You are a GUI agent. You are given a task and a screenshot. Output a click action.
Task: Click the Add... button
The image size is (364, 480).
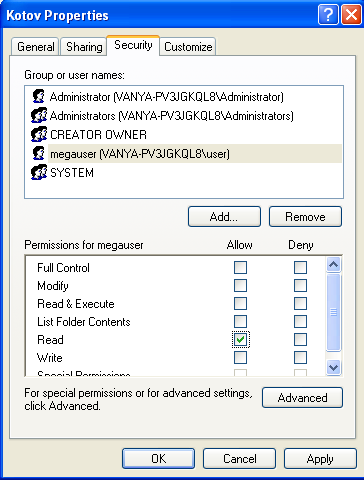224,217
